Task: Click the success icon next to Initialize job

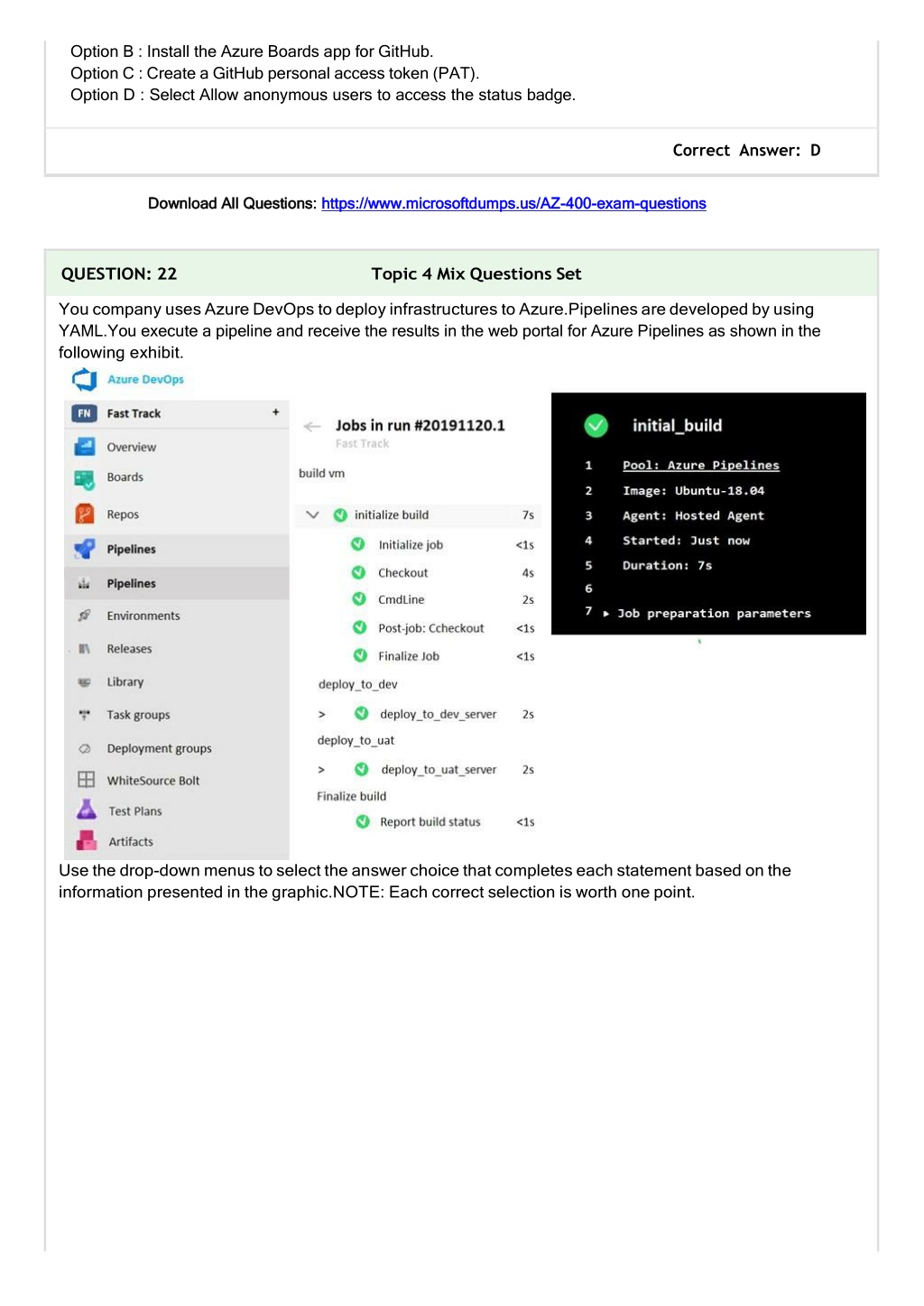Action: (358, 544)
